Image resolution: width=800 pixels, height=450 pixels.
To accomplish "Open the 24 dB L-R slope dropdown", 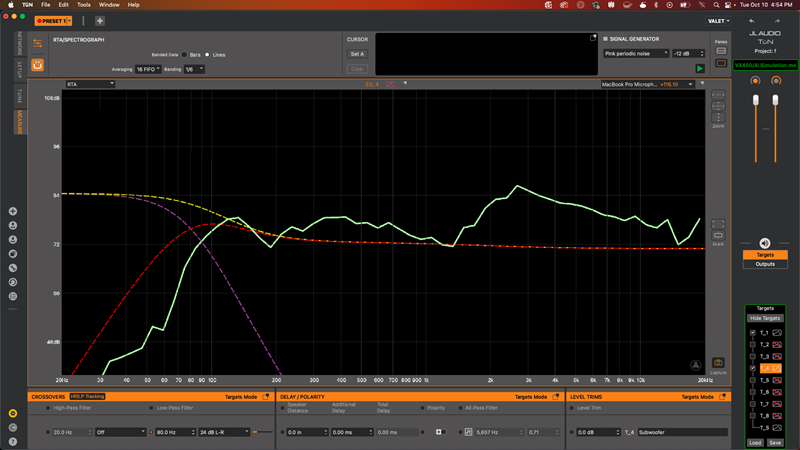I will tap(224, 432).
